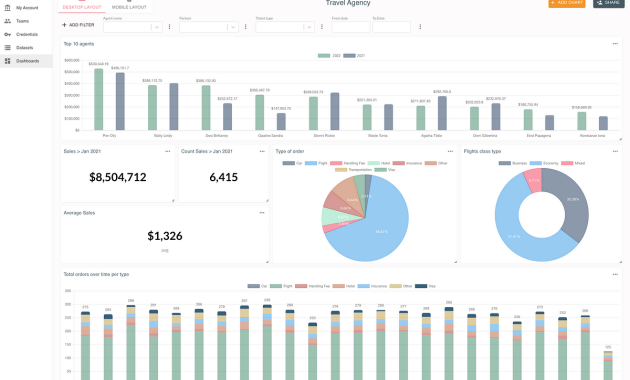630x380 pixels.
Task: Open the Credentials key icon
Action: tap(7, 34)
